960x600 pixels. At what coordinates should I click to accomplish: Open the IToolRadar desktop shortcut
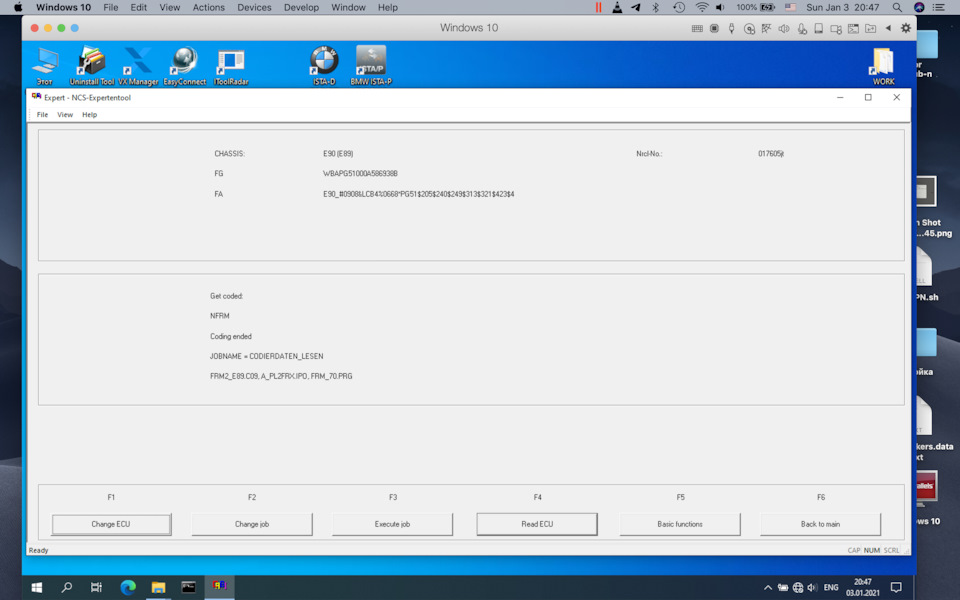tap(231, 65)
